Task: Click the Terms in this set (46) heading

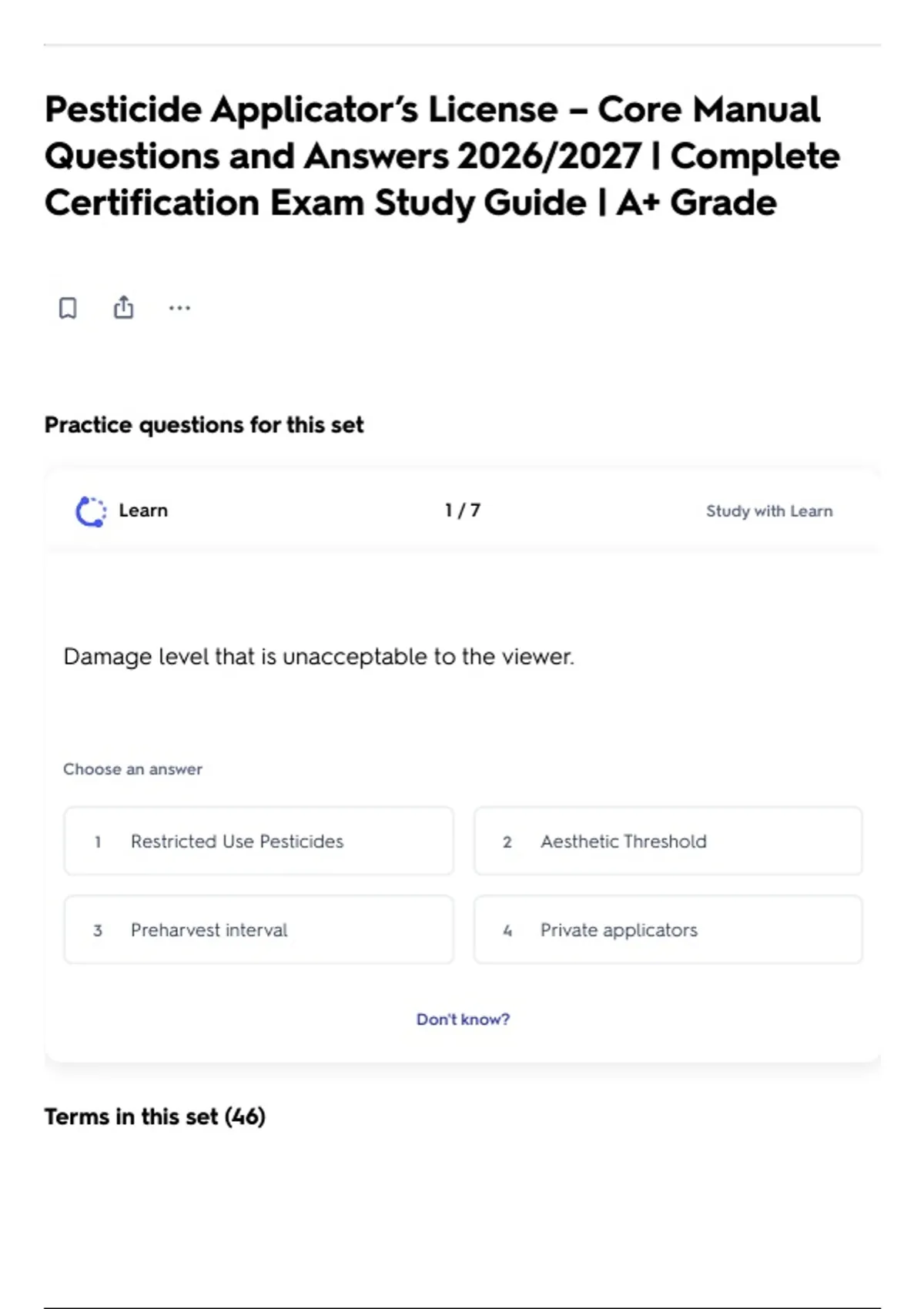Action: tap(155, 1116)
